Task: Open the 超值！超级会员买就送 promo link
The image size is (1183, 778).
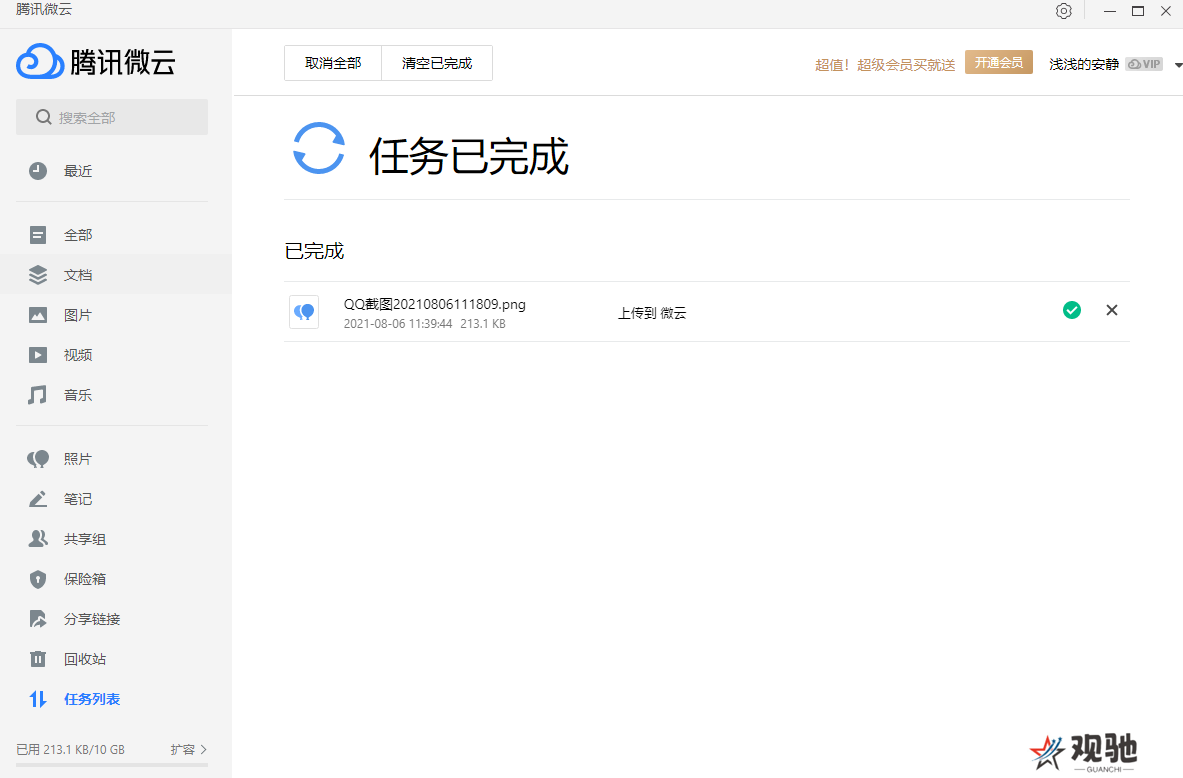Action: coord(884,65)
